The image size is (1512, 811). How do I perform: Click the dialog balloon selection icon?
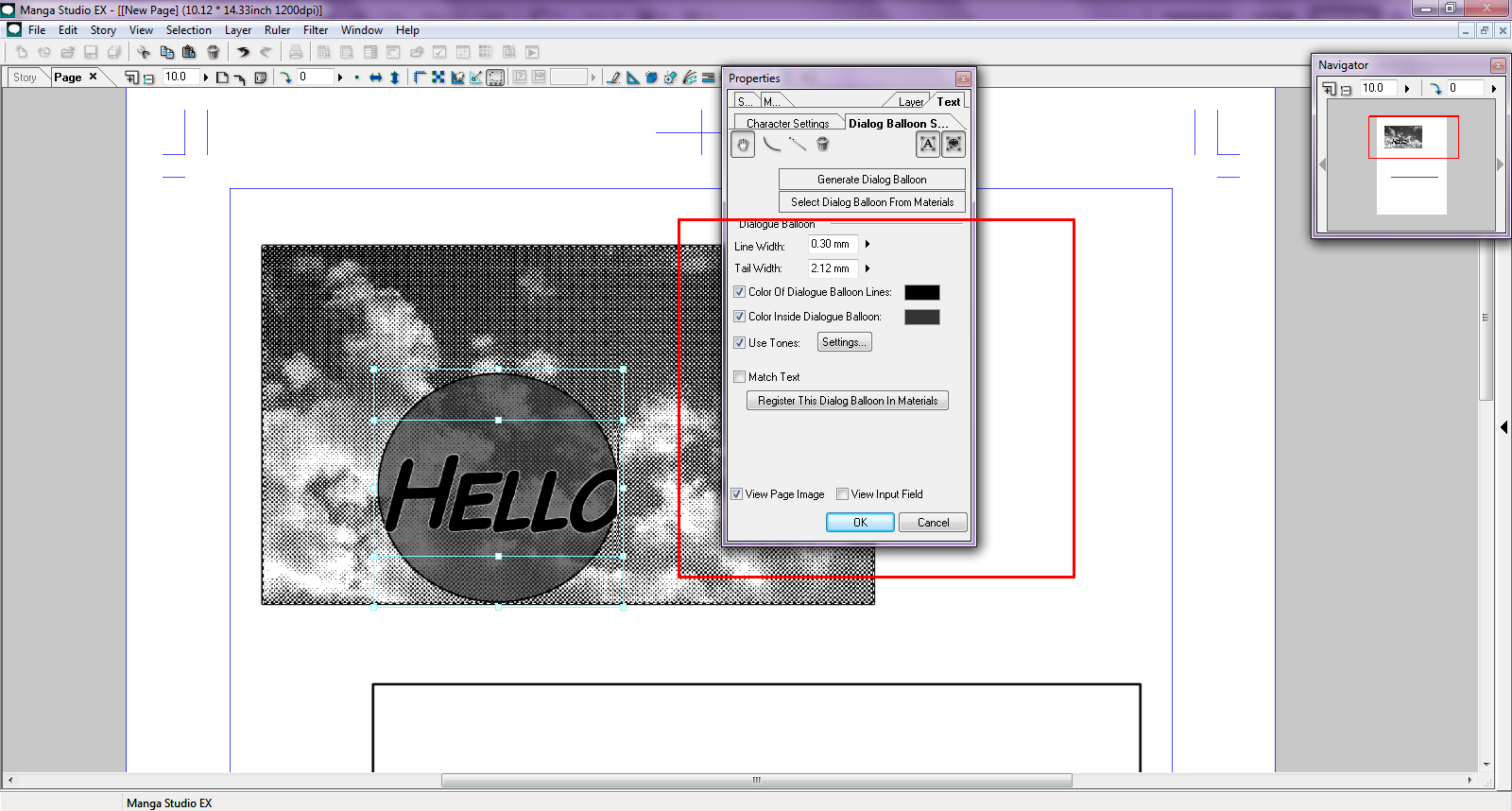pyautogui.click(x=954, y=144)
